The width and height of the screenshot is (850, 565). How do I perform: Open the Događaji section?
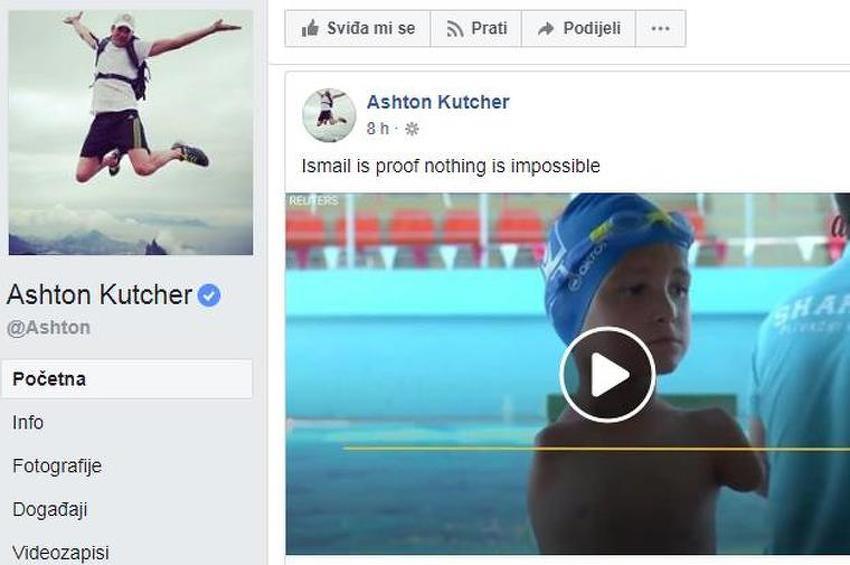pos(50,510)
